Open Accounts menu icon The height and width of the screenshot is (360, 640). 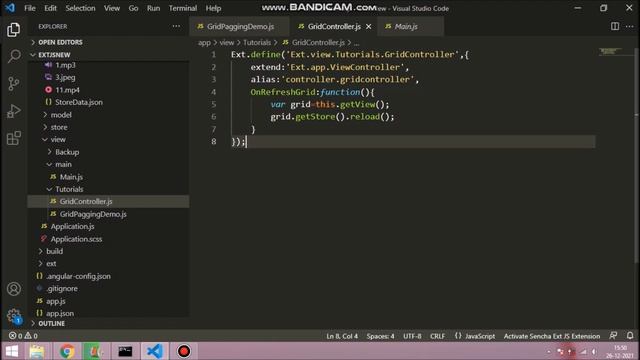pos(13,289)
